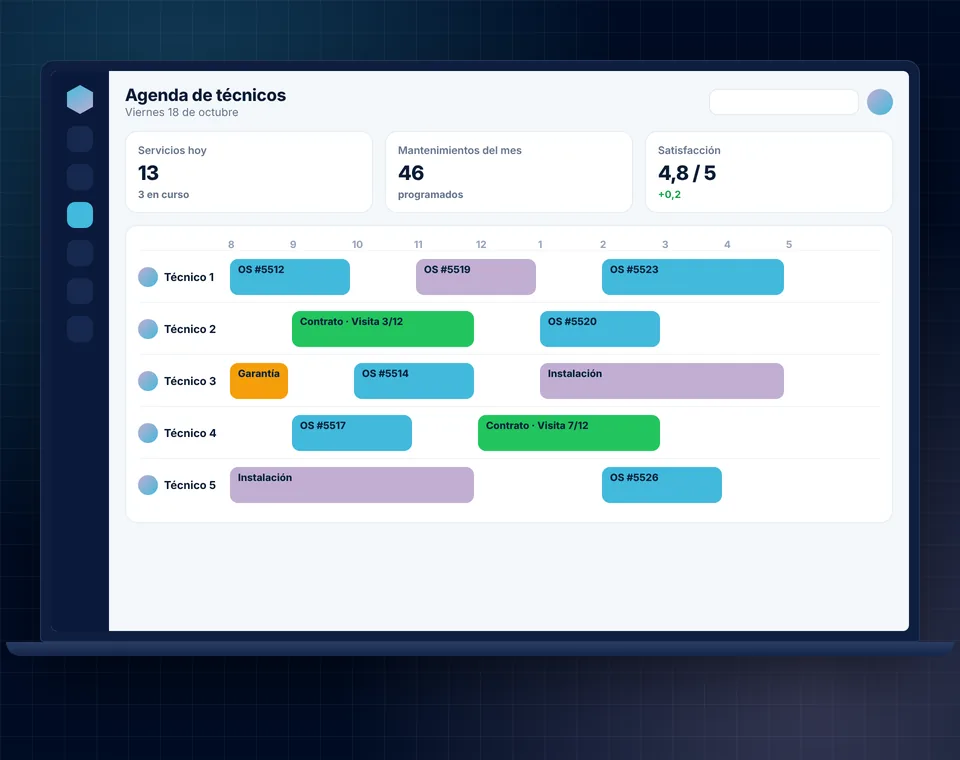
Task: Click the Técnico 5 name label
Action: point(190,485)
